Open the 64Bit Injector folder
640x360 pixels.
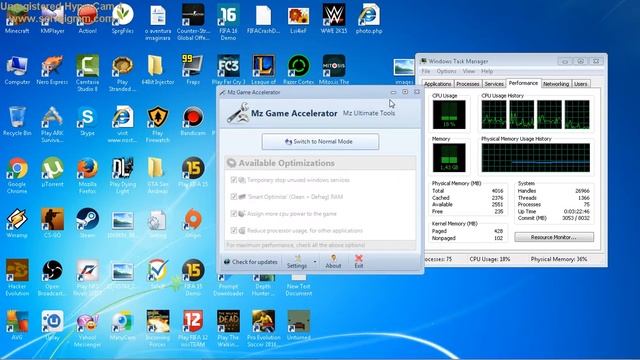tap(158, 70)
